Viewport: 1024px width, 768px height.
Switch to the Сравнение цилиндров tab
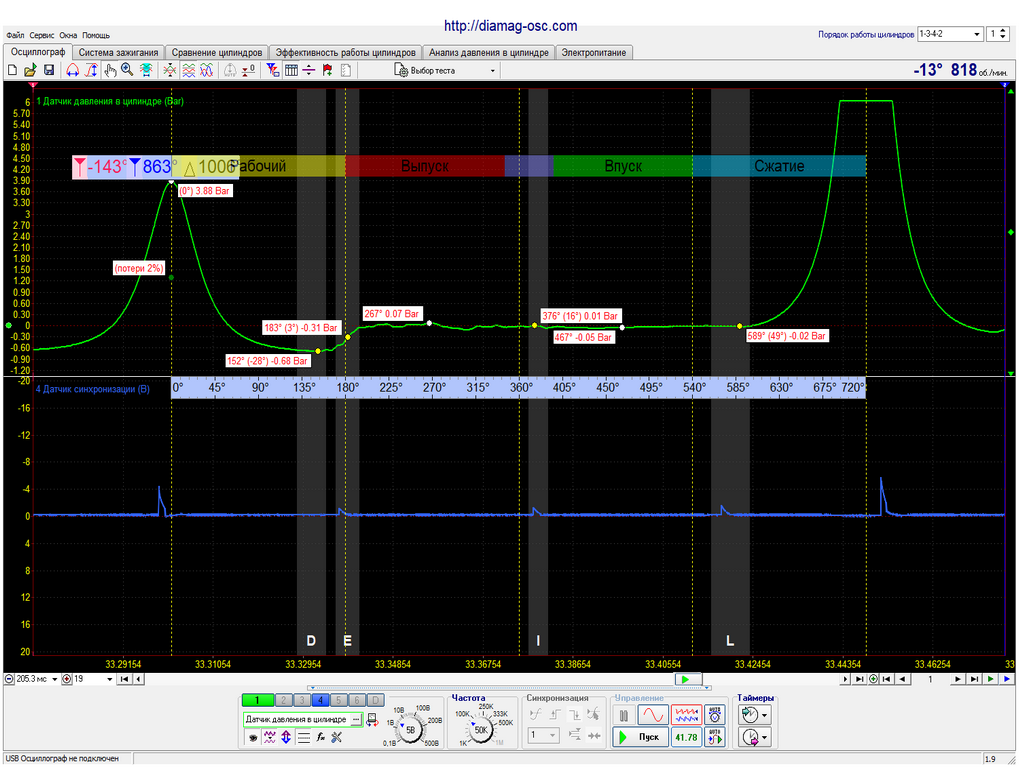click(217, 52)
